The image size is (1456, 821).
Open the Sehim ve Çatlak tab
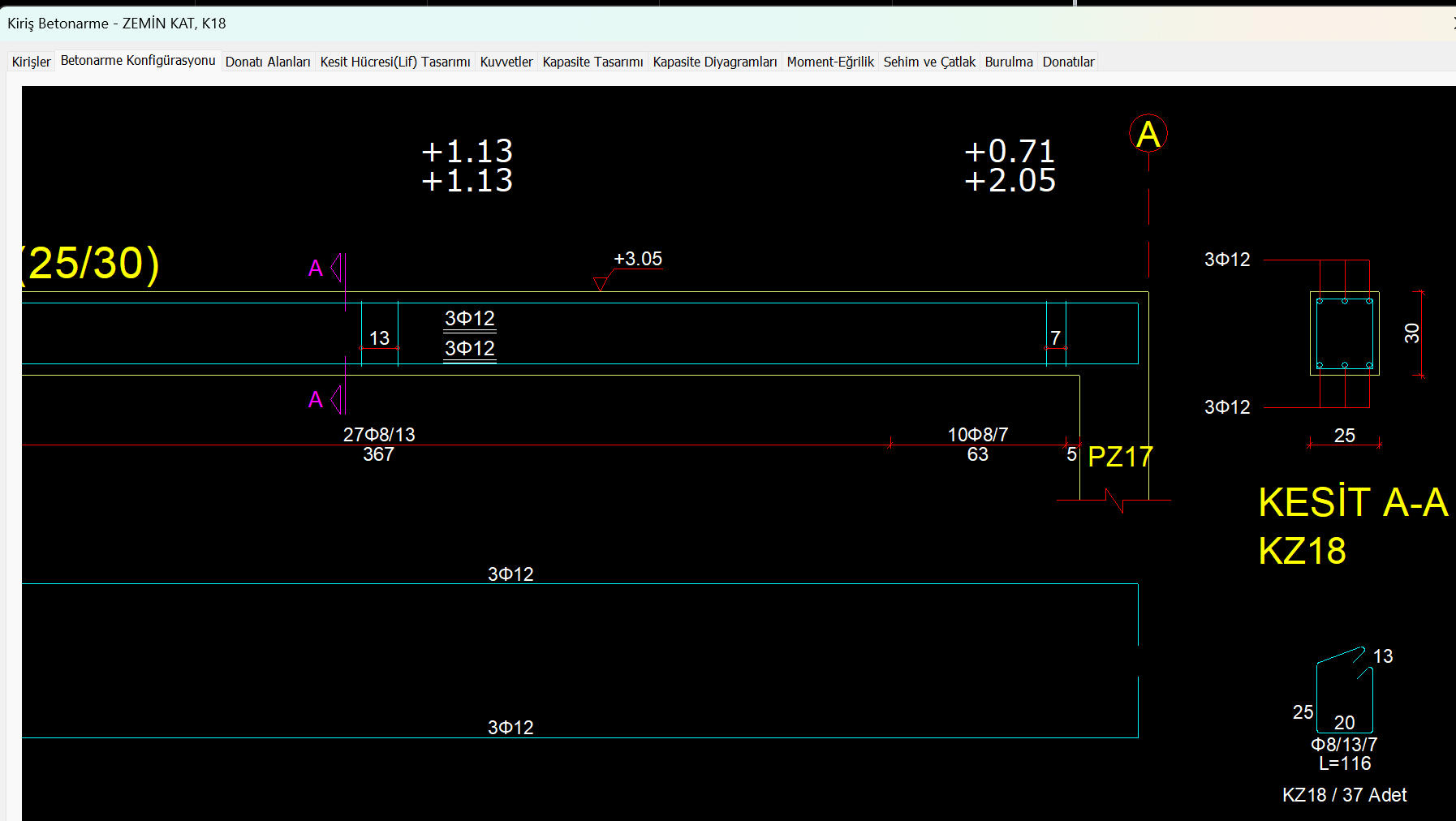pyautogui.click(x=929, y=62)
